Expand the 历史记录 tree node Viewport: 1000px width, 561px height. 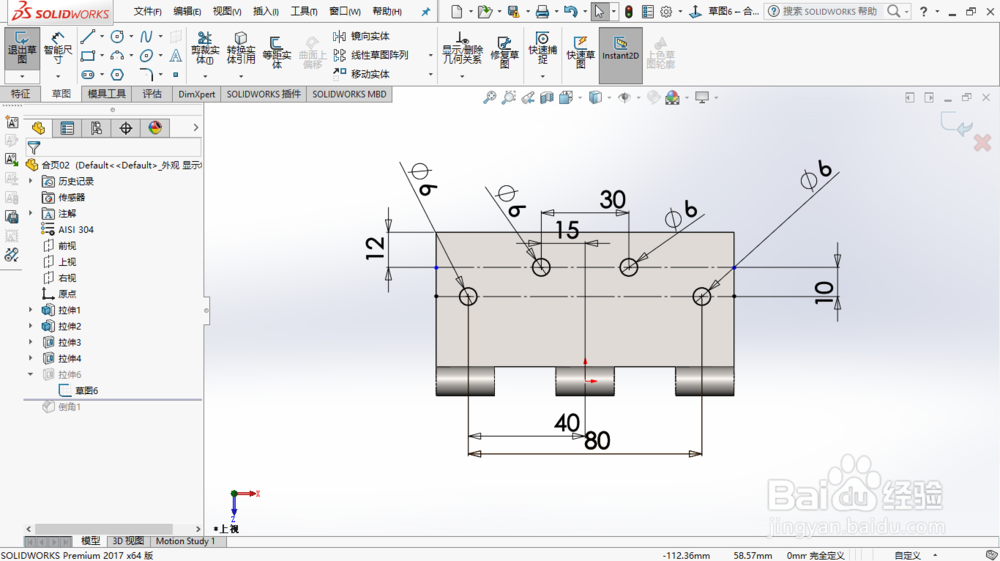pyautogui.click(x=30, y=181)
